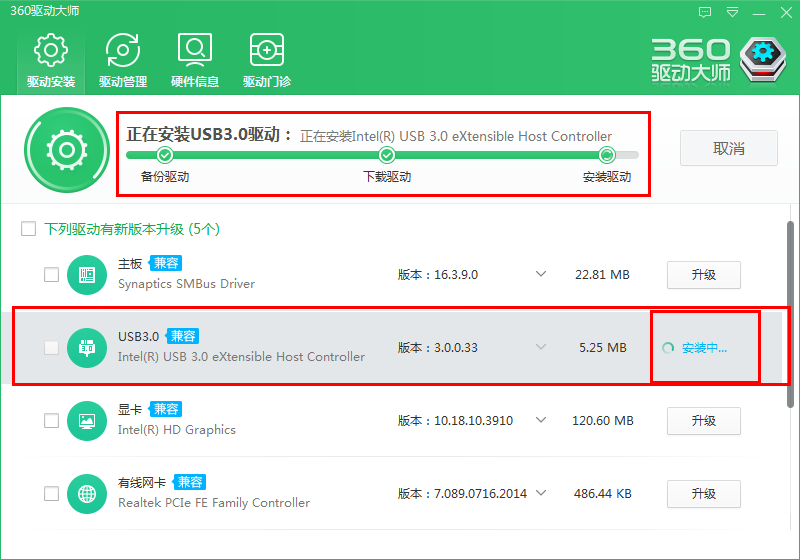Screen dimensions: 800x560
Task: Expand version dropdown for 7.089.0716.2014
Action: coord(541,493)
